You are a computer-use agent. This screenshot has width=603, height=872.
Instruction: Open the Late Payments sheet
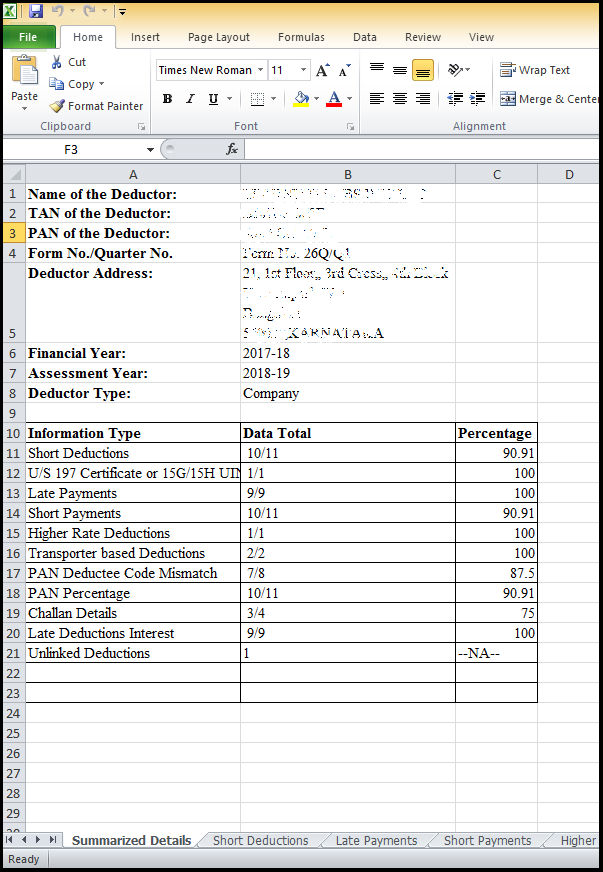point(376,840)
